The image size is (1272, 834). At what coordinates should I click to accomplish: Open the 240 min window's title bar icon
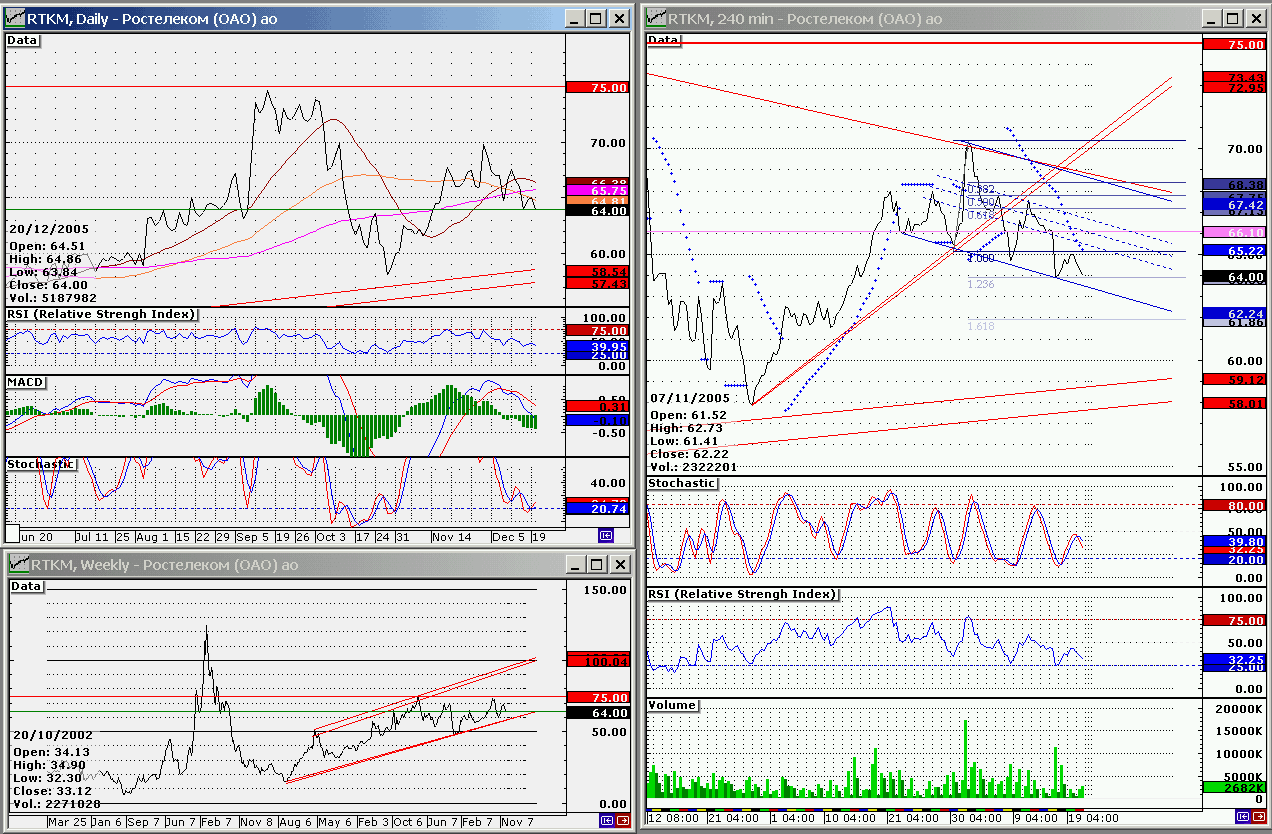click(656, 19)
